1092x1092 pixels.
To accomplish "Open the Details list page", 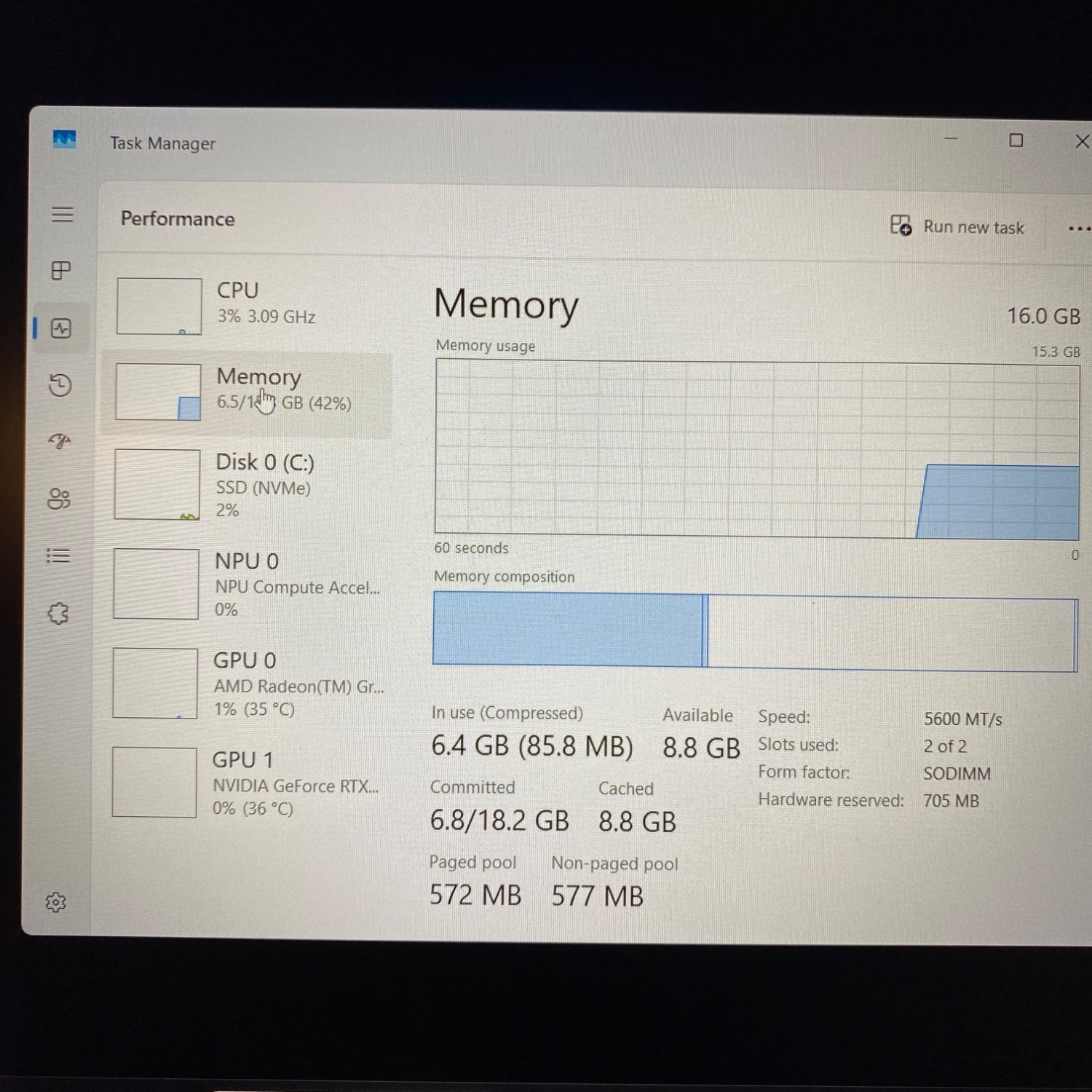I will (x=58, y=555).
